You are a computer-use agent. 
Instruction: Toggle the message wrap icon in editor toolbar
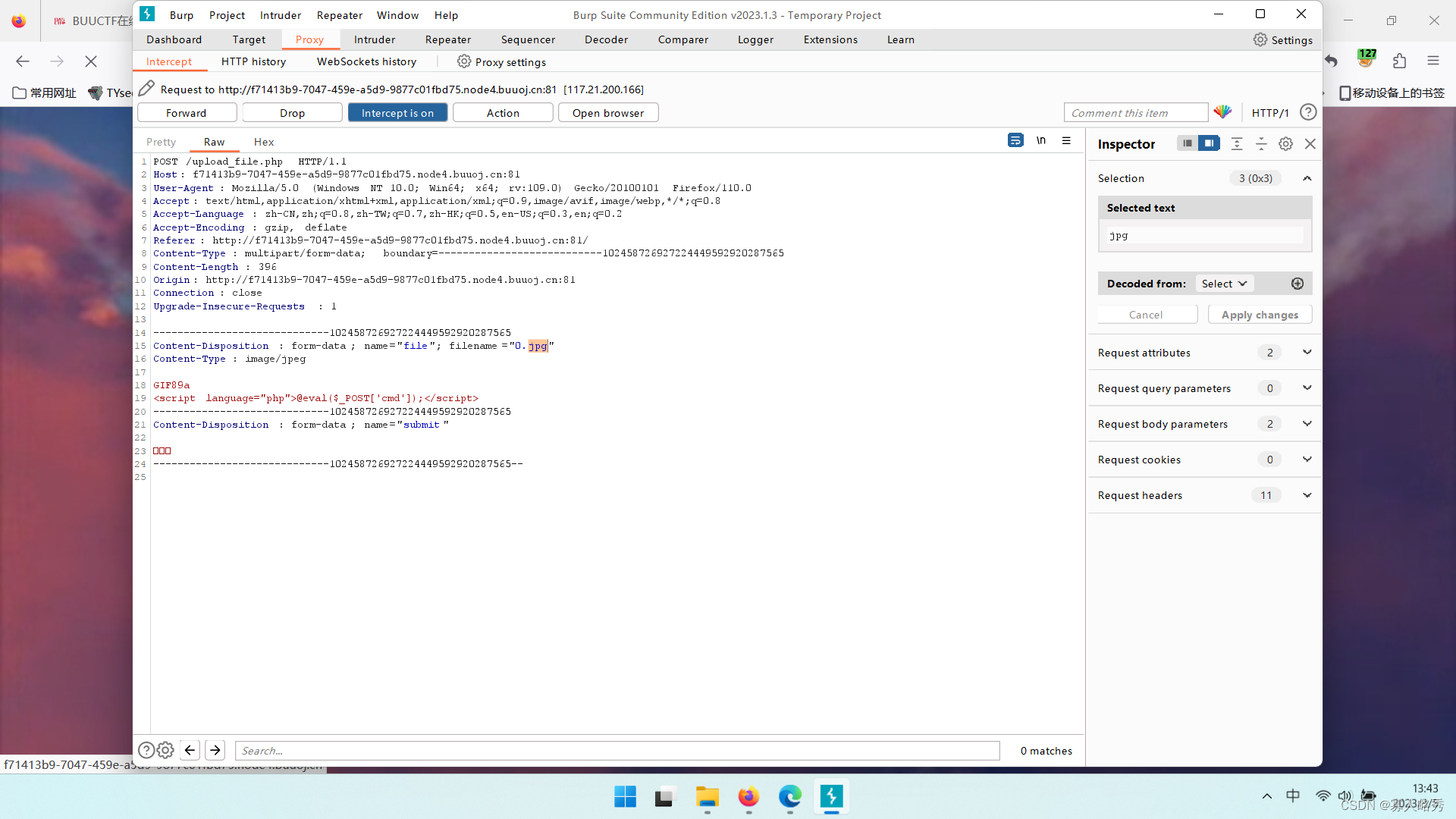1015,140
